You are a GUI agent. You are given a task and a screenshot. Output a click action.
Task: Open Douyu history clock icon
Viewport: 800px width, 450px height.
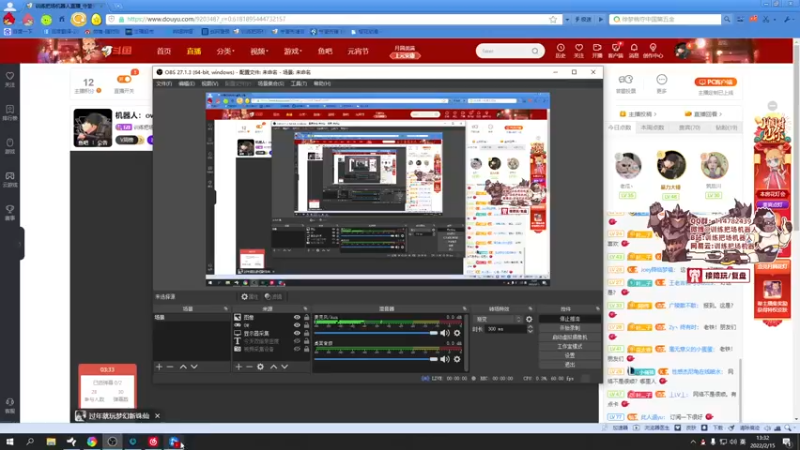560,50
